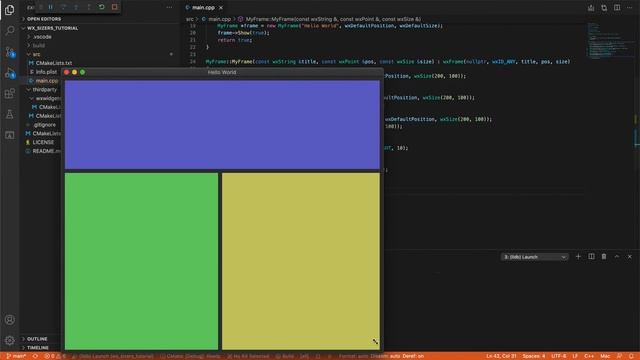Expand the OPEN EDITORS section
This screenshot has height=360, width=640.
(x=44, y=19)
